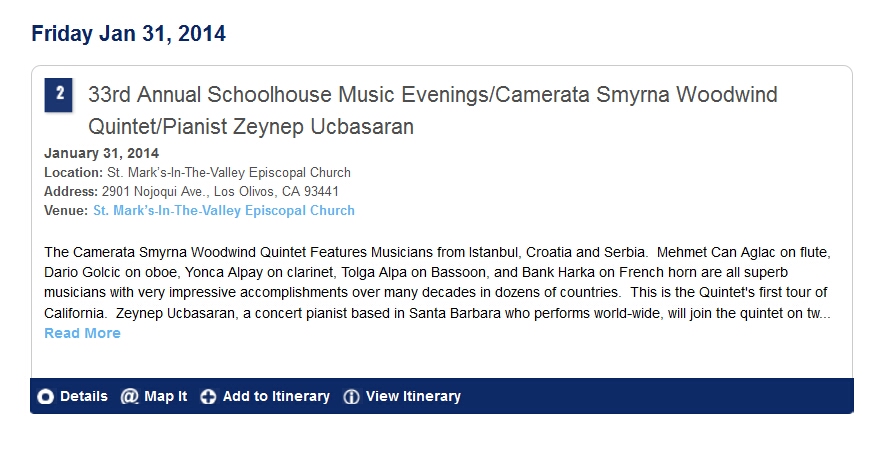The height and width of the screenshot is (454, 872).
Task: Click the info icon for View Itinerary
Action: click(351, 397)
